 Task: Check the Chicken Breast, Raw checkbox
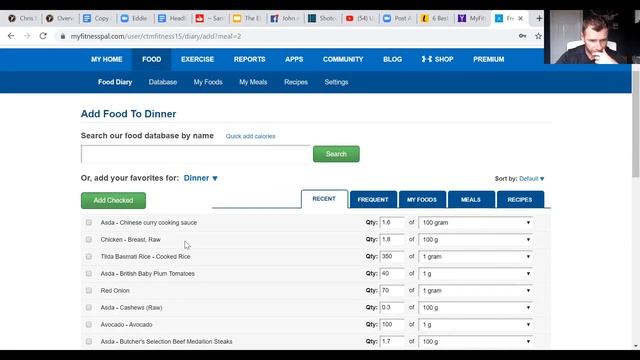pyautogui.click(x=89, y=240)
